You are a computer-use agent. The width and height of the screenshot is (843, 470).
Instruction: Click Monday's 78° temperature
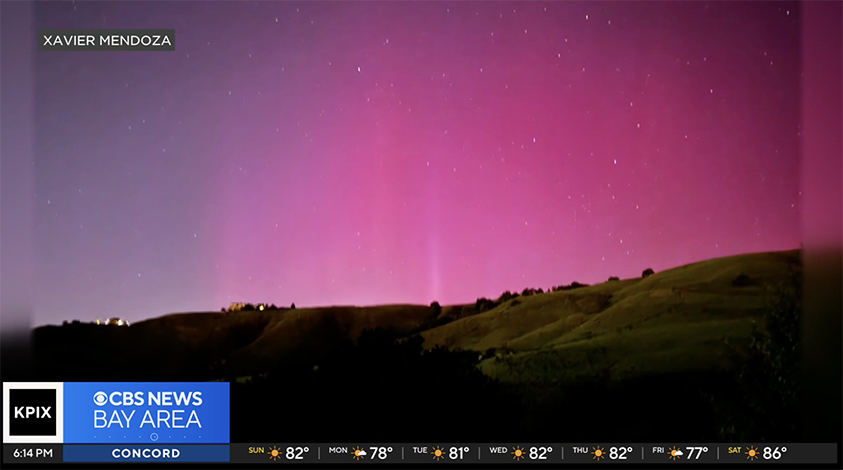(x=381, y=453)
